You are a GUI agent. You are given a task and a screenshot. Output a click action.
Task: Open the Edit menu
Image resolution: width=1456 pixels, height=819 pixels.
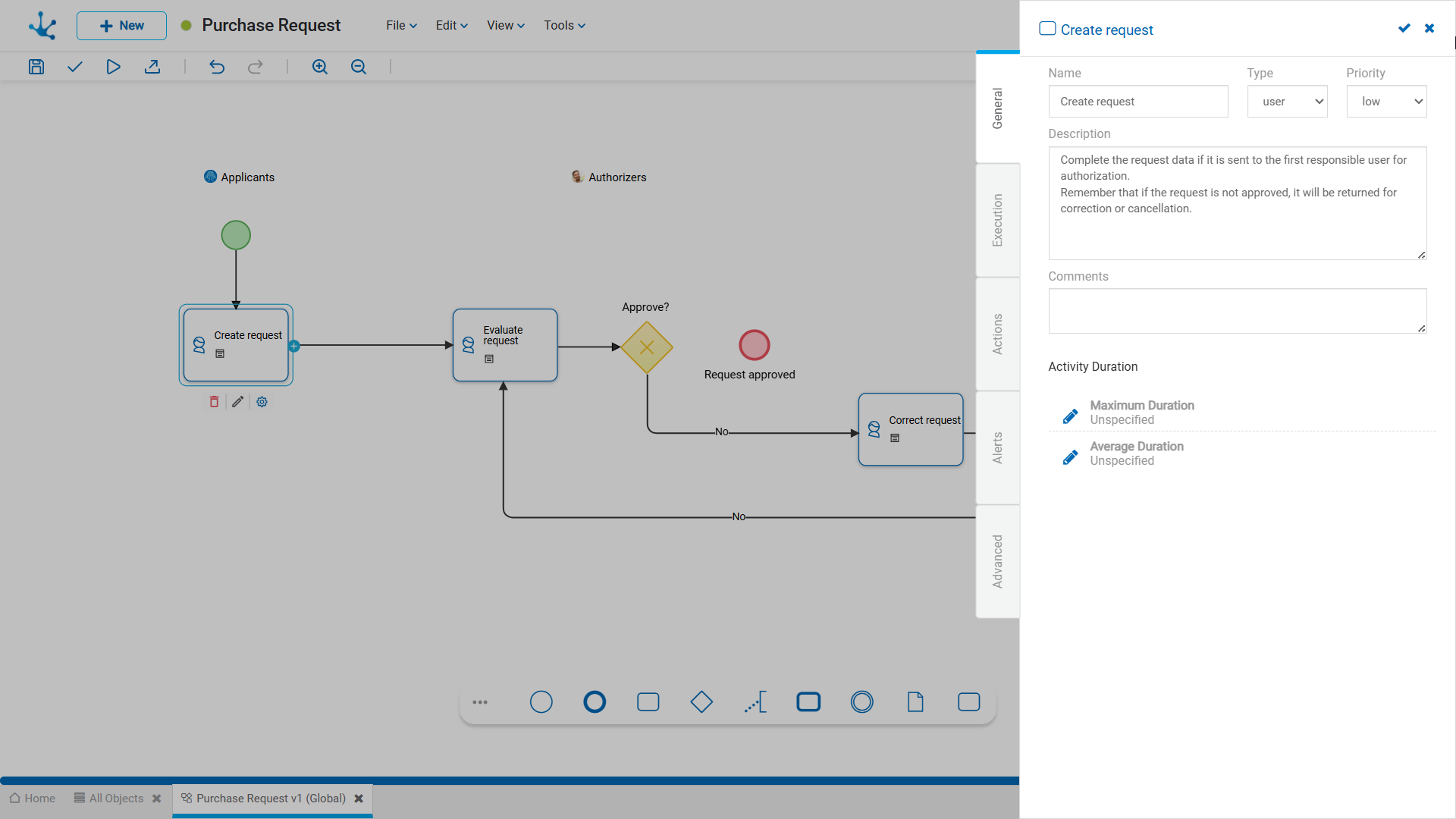[x=452, y=26]
